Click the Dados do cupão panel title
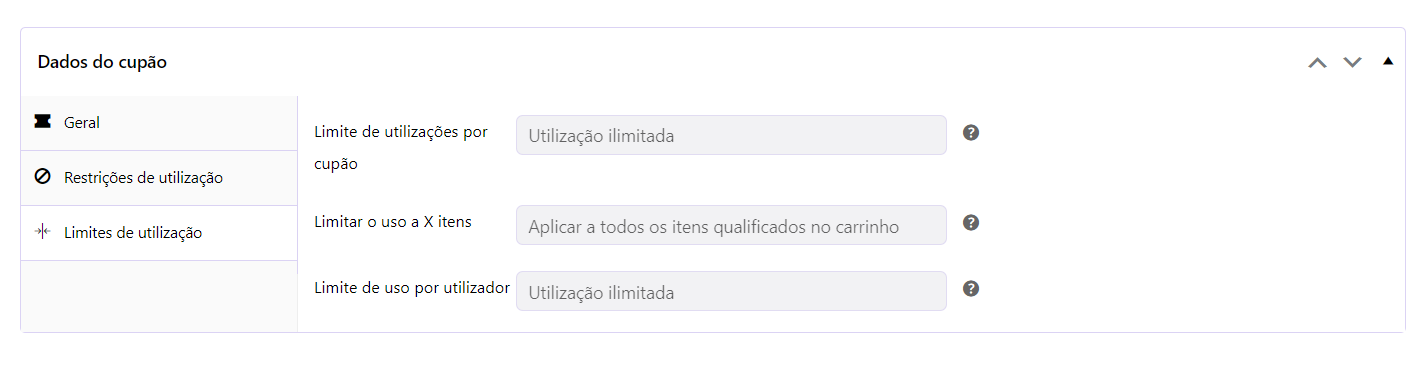Image resolution: width=1424 pixels, height=378 pixels. [x=102, y=62]
